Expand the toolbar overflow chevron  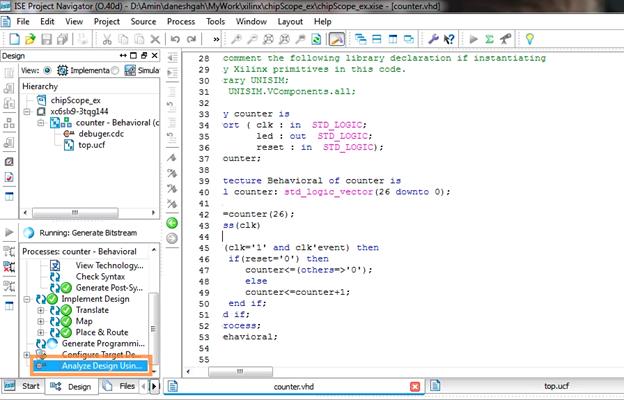click(216, 39)
